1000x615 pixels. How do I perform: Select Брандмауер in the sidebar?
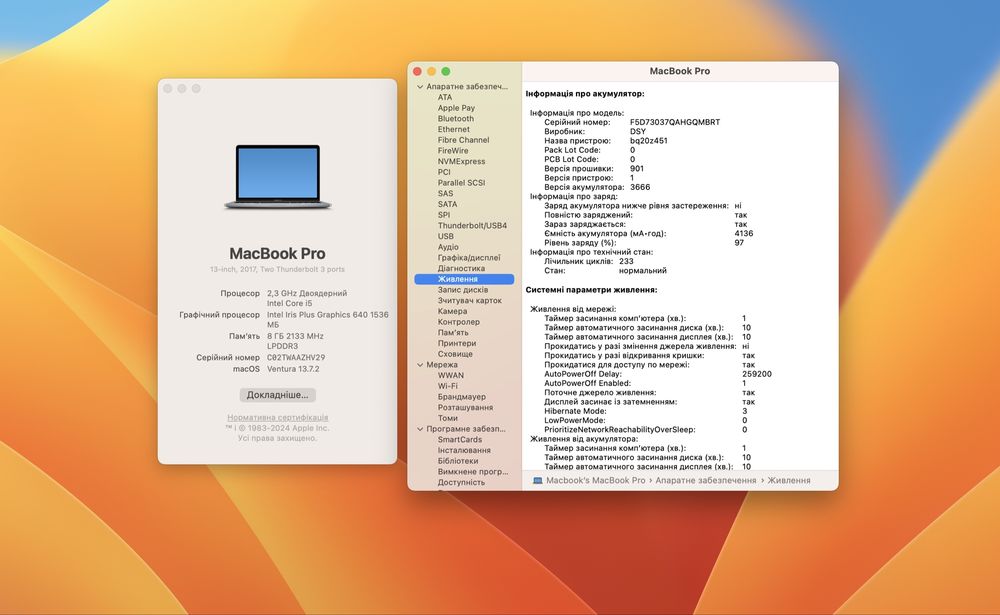[x=461, y=397]
